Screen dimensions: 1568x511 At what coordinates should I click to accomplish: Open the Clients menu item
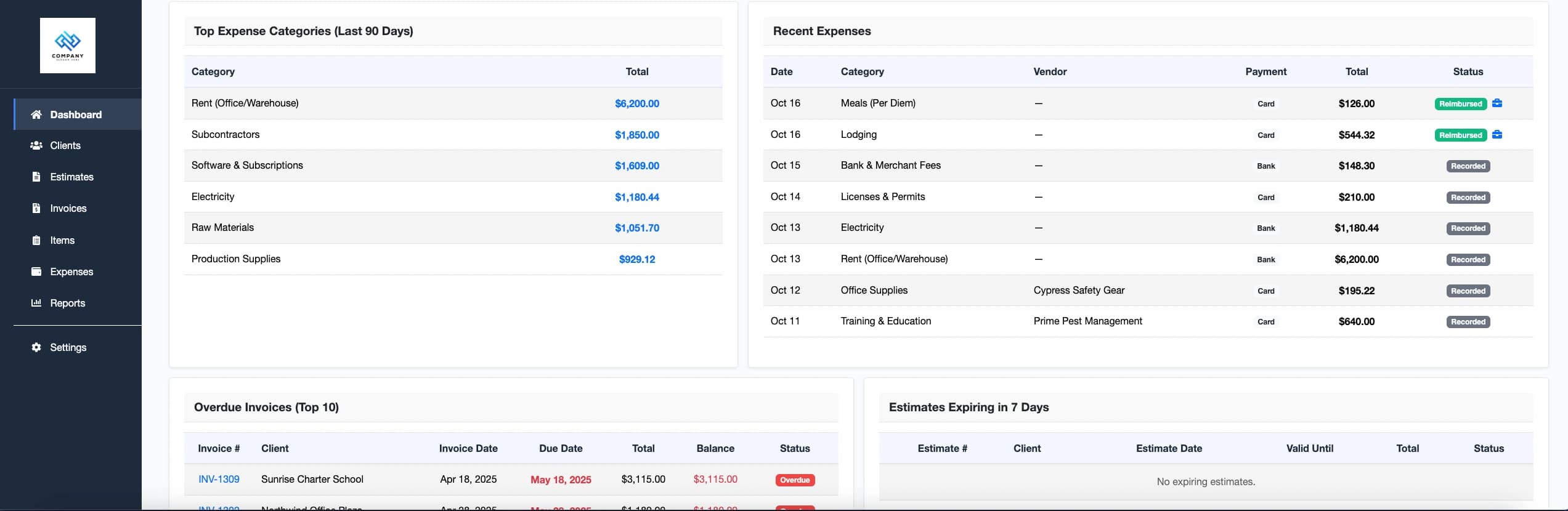point(65,145)
